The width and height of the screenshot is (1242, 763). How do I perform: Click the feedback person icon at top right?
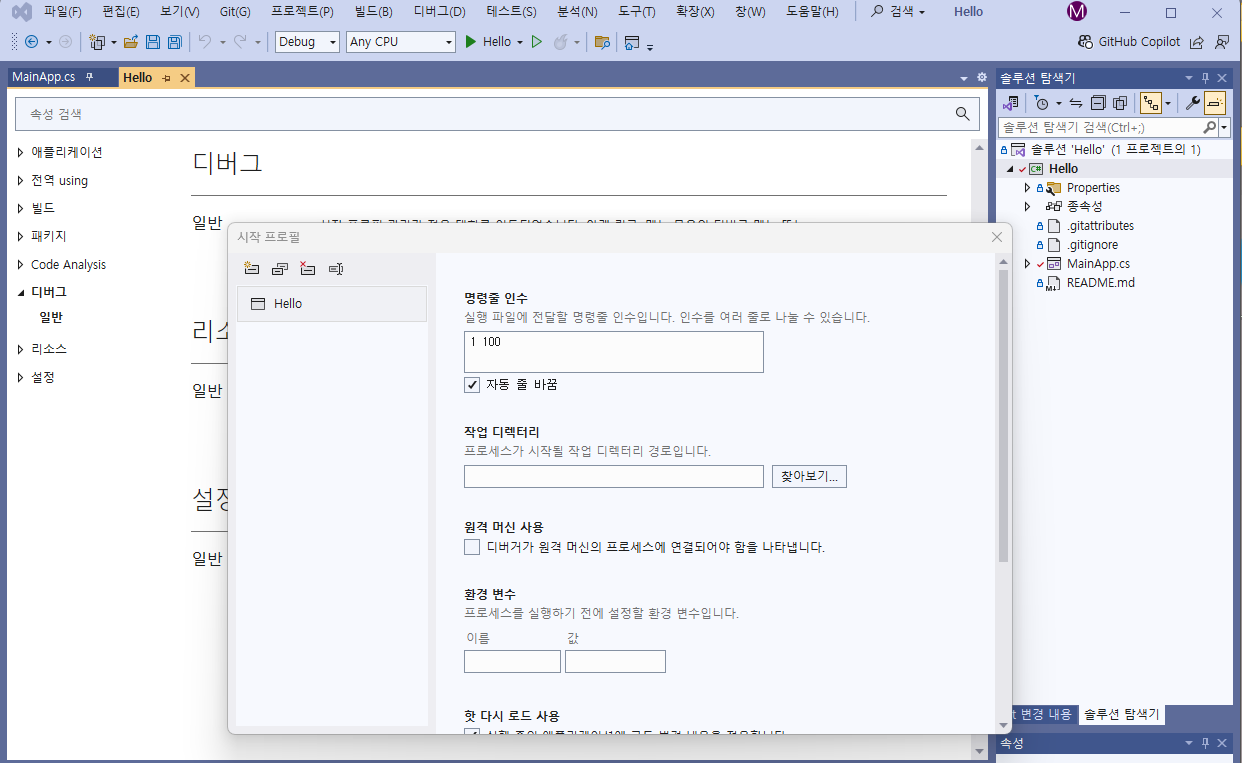[1222, 42]
